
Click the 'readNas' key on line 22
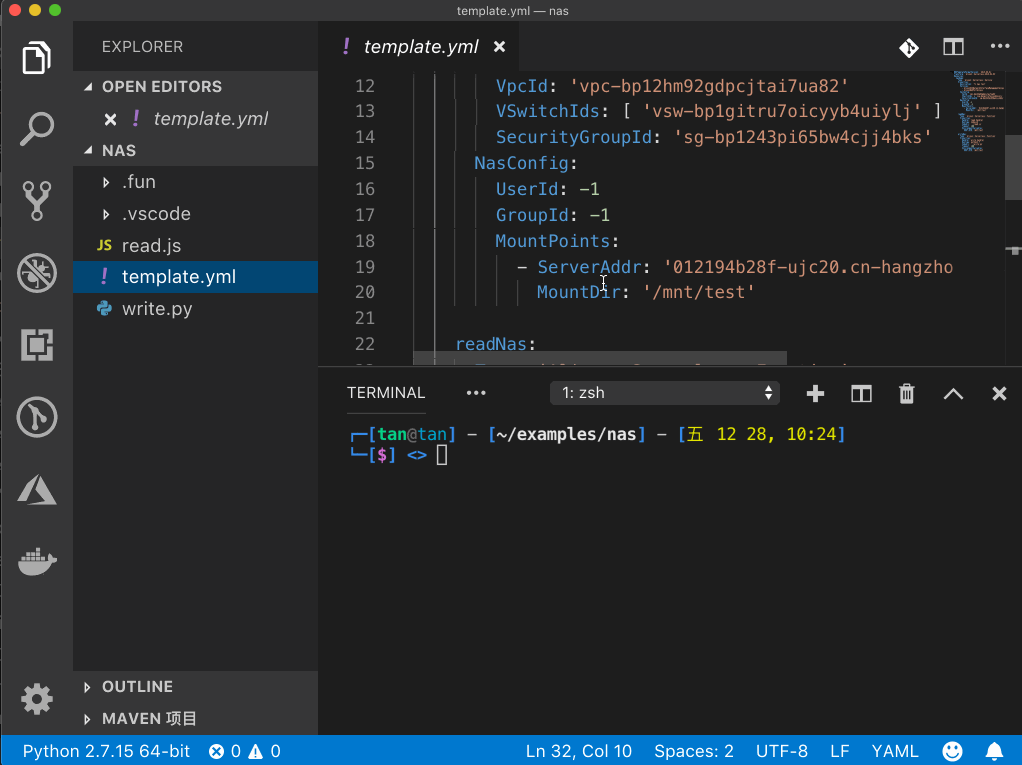pyautogui.click(x=490, y=343)
